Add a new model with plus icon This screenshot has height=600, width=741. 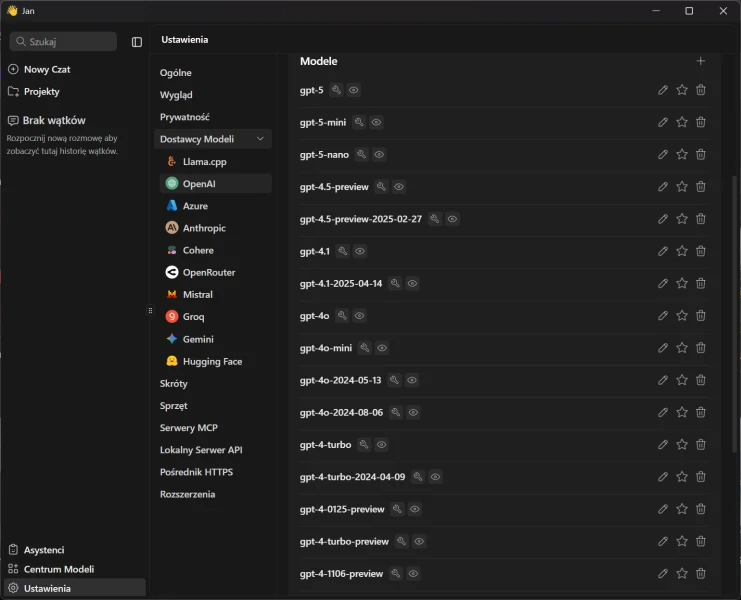(701, 61)
